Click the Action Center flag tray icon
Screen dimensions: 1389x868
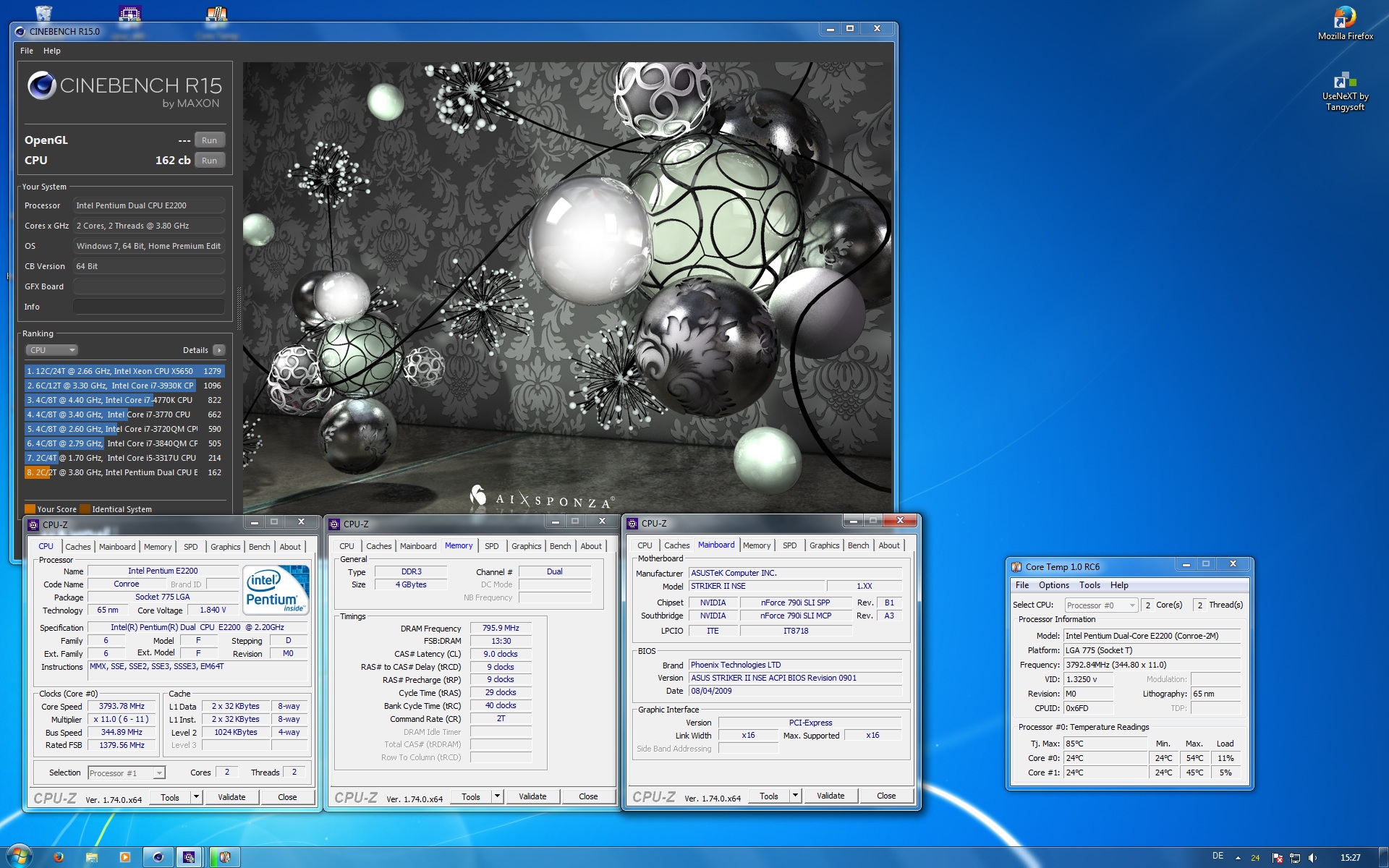pos(1278,858)
